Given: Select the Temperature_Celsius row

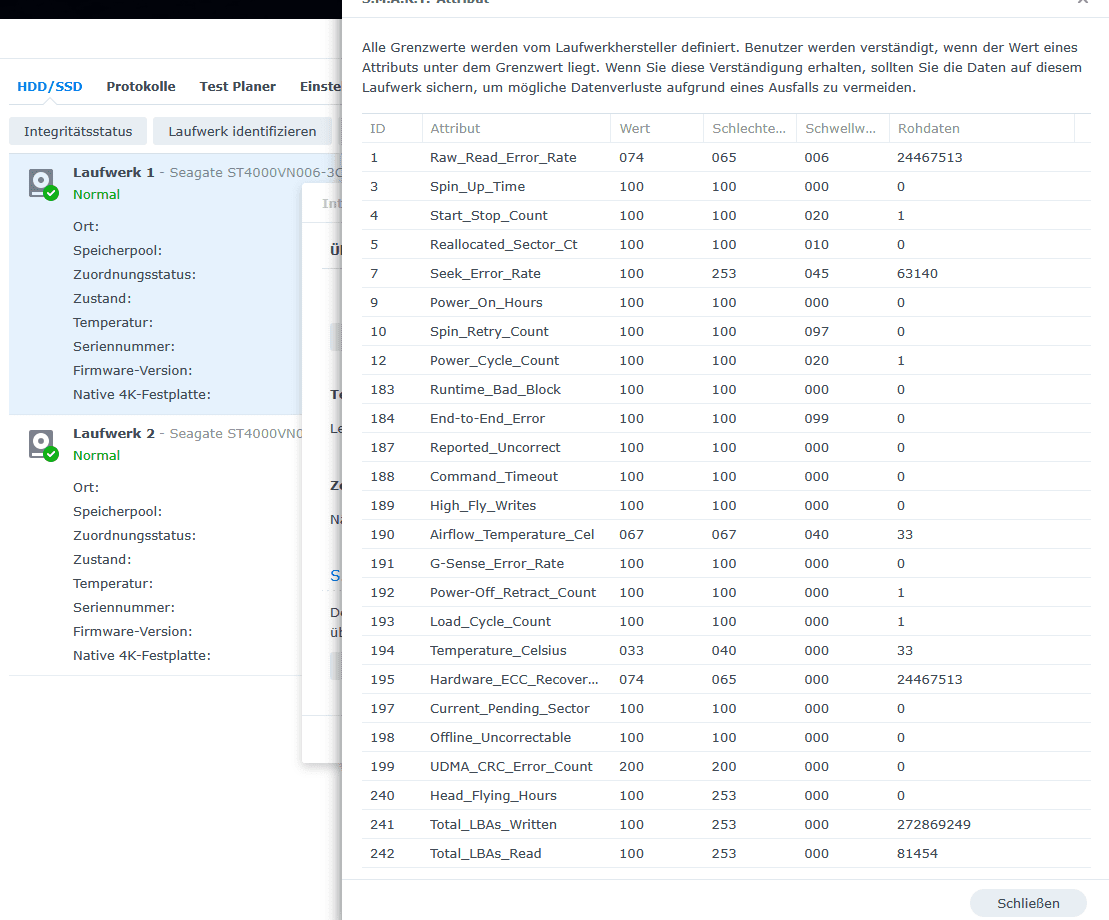Looking at the screenshot, I should (x=726, y=650).
